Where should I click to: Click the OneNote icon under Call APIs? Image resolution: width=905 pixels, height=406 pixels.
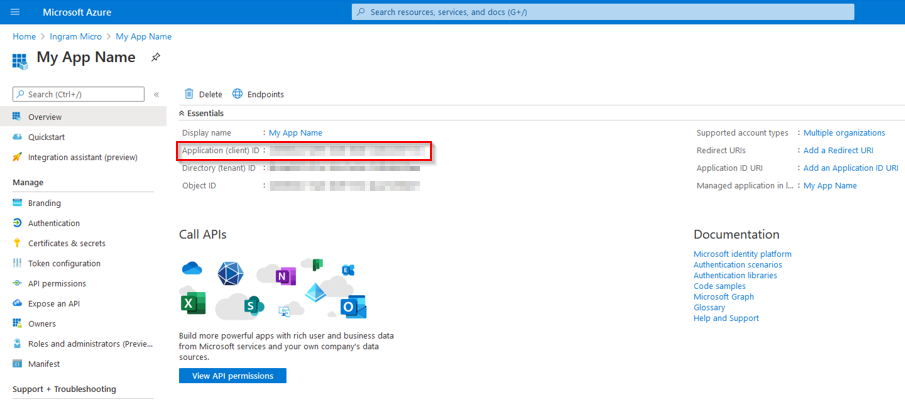[x=284, y=276]
